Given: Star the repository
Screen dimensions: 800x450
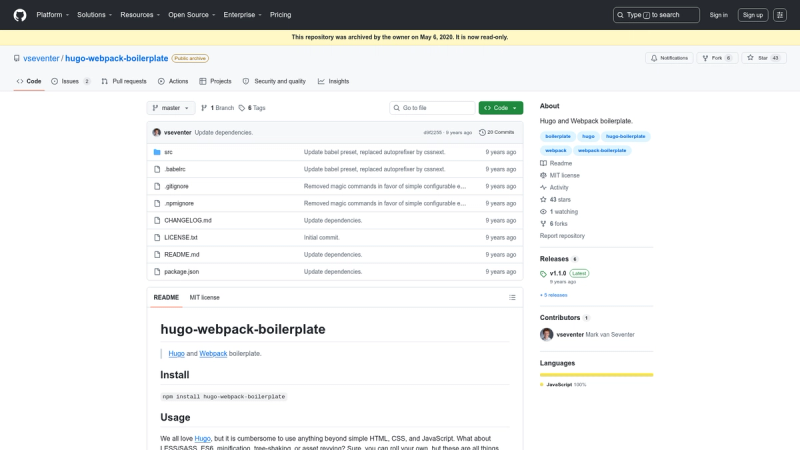Looking at the screenshot, I should click(763, 58).
